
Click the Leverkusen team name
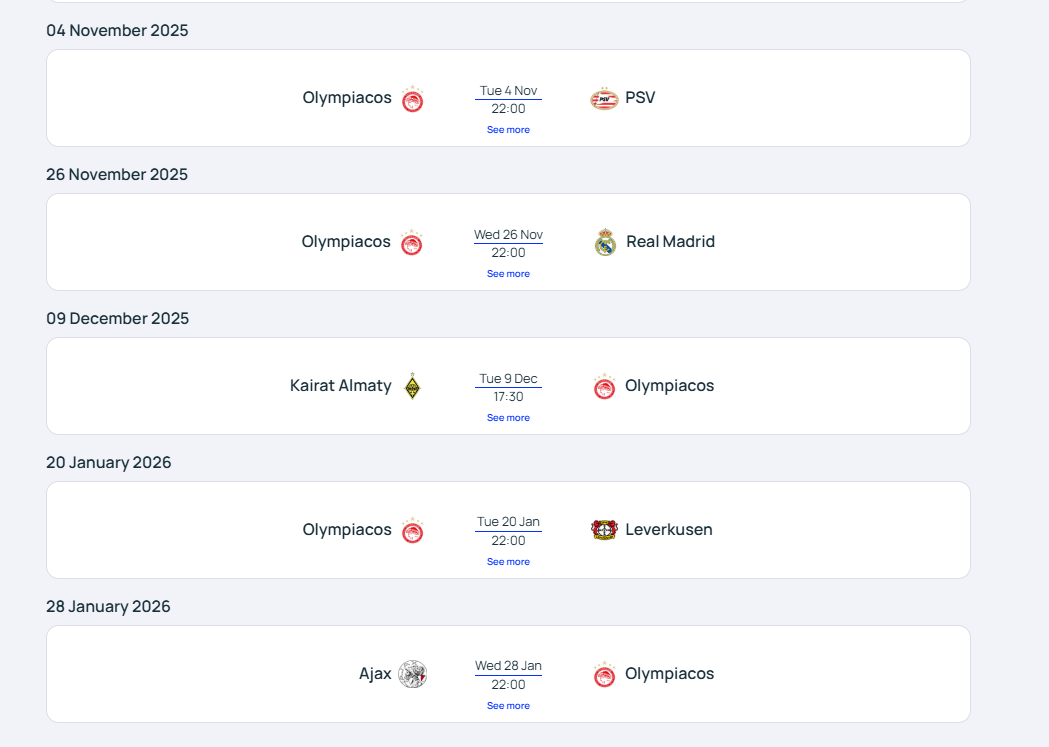pyautogui.click(x=668, y=530)
